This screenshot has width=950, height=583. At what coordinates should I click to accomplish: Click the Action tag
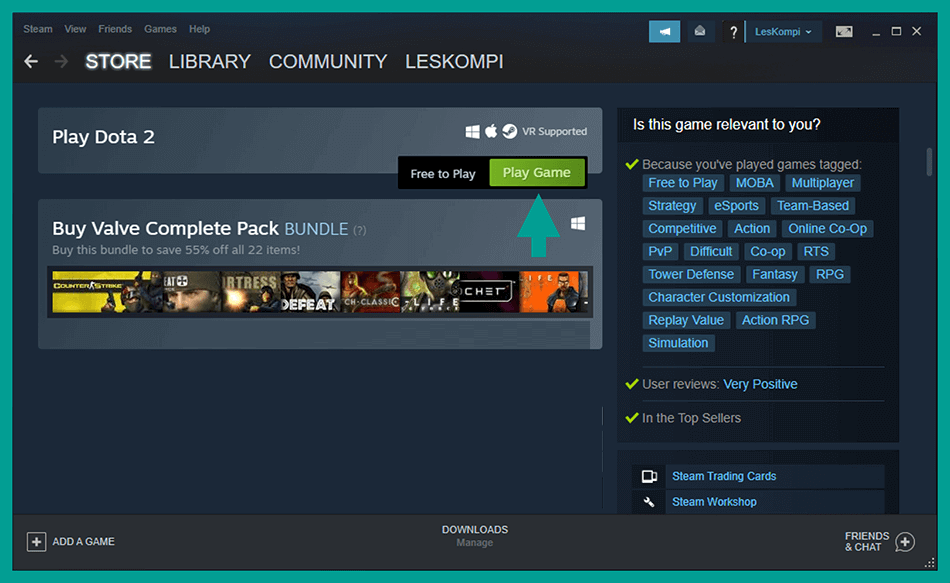[752, 229]
